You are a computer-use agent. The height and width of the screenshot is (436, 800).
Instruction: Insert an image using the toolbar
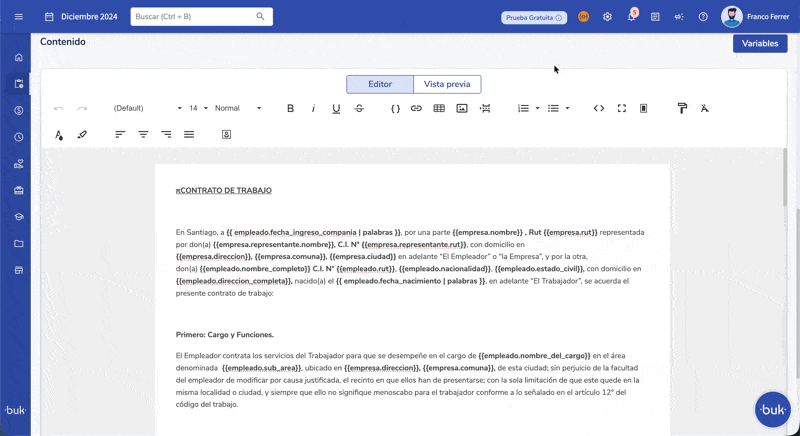tap(462, 108)
